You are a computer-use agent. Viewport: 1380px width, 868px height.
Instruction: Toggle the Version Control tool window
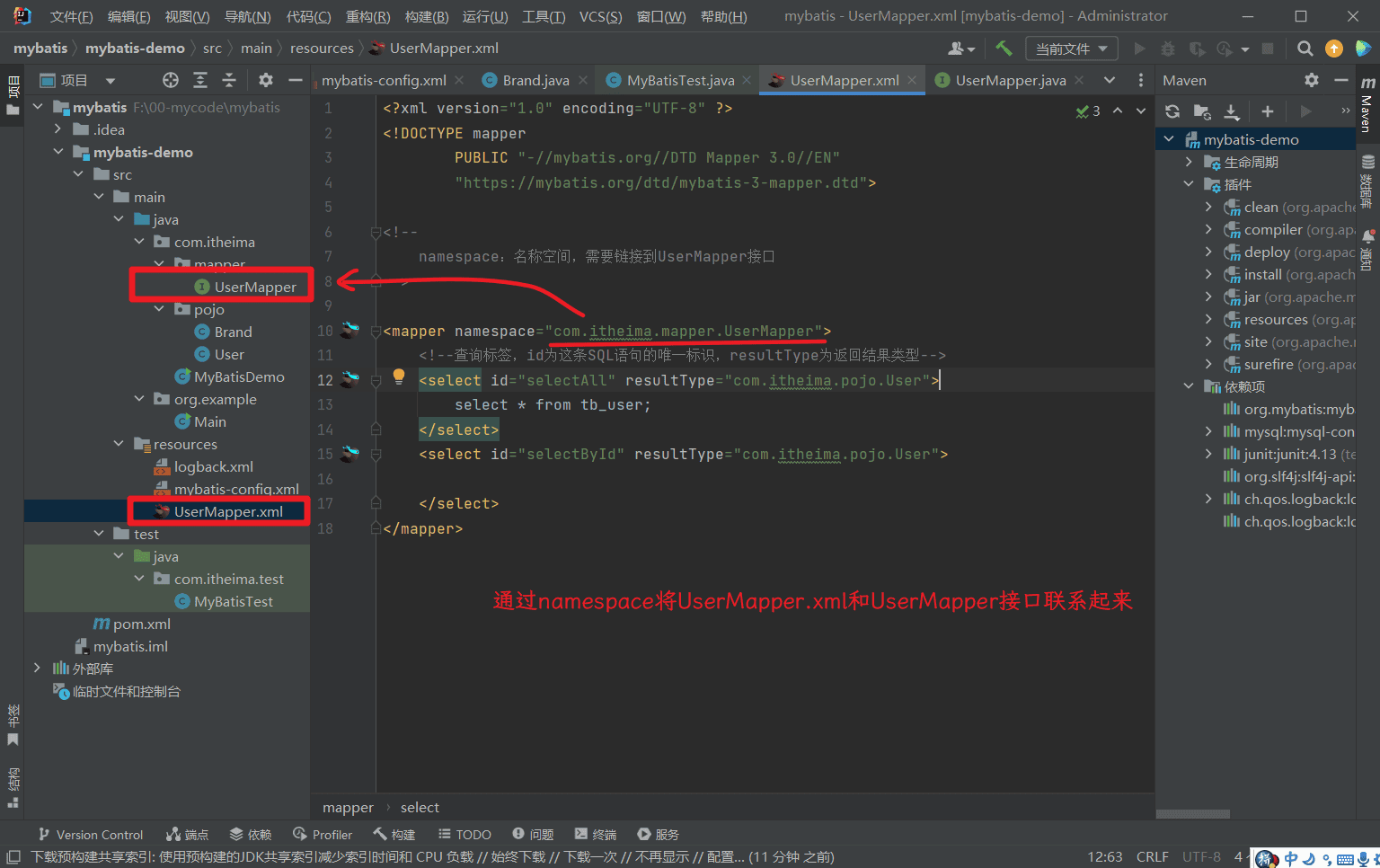[90, 835]
